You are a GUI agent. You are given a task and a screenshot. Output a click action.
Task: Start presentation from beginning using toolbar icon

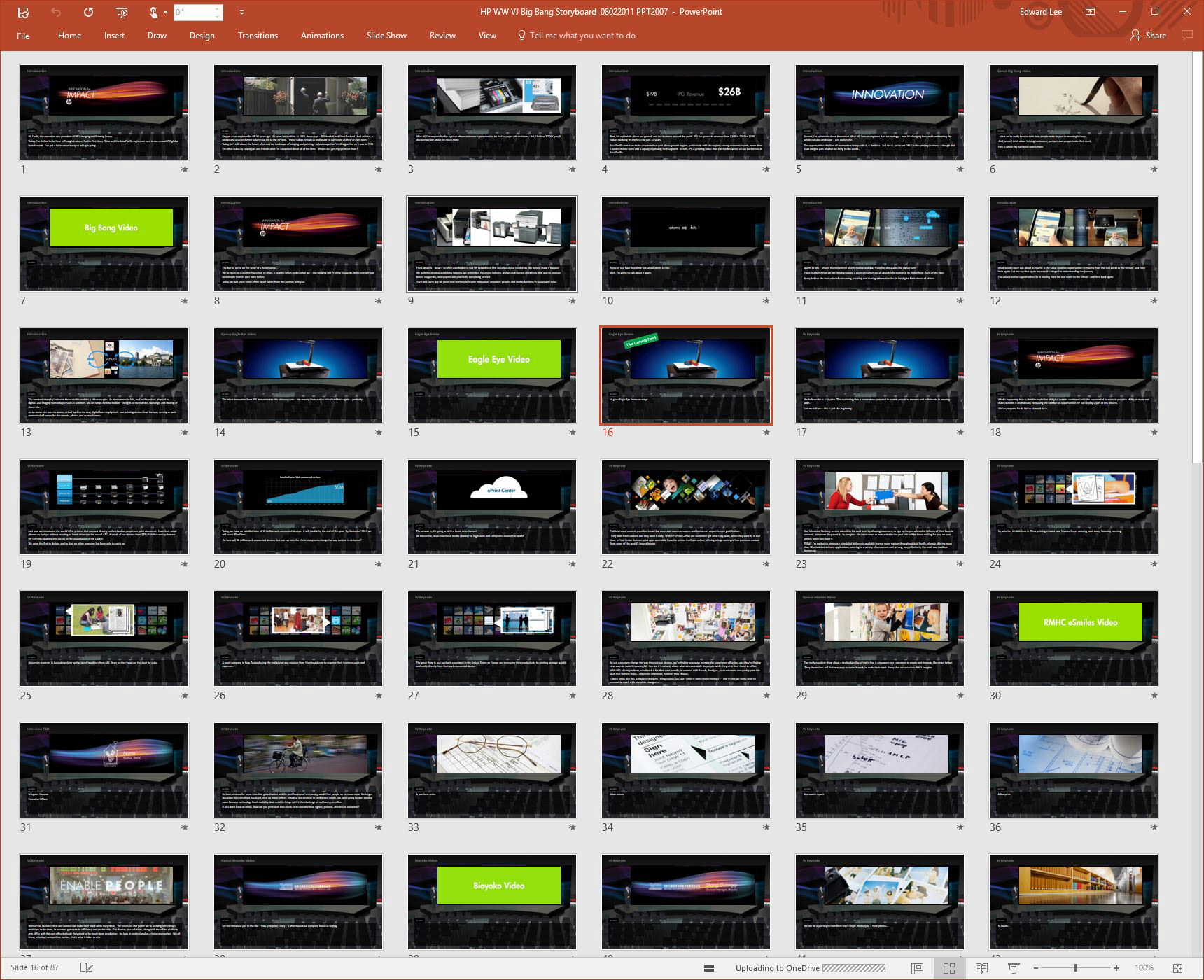[x=121, y=12]
